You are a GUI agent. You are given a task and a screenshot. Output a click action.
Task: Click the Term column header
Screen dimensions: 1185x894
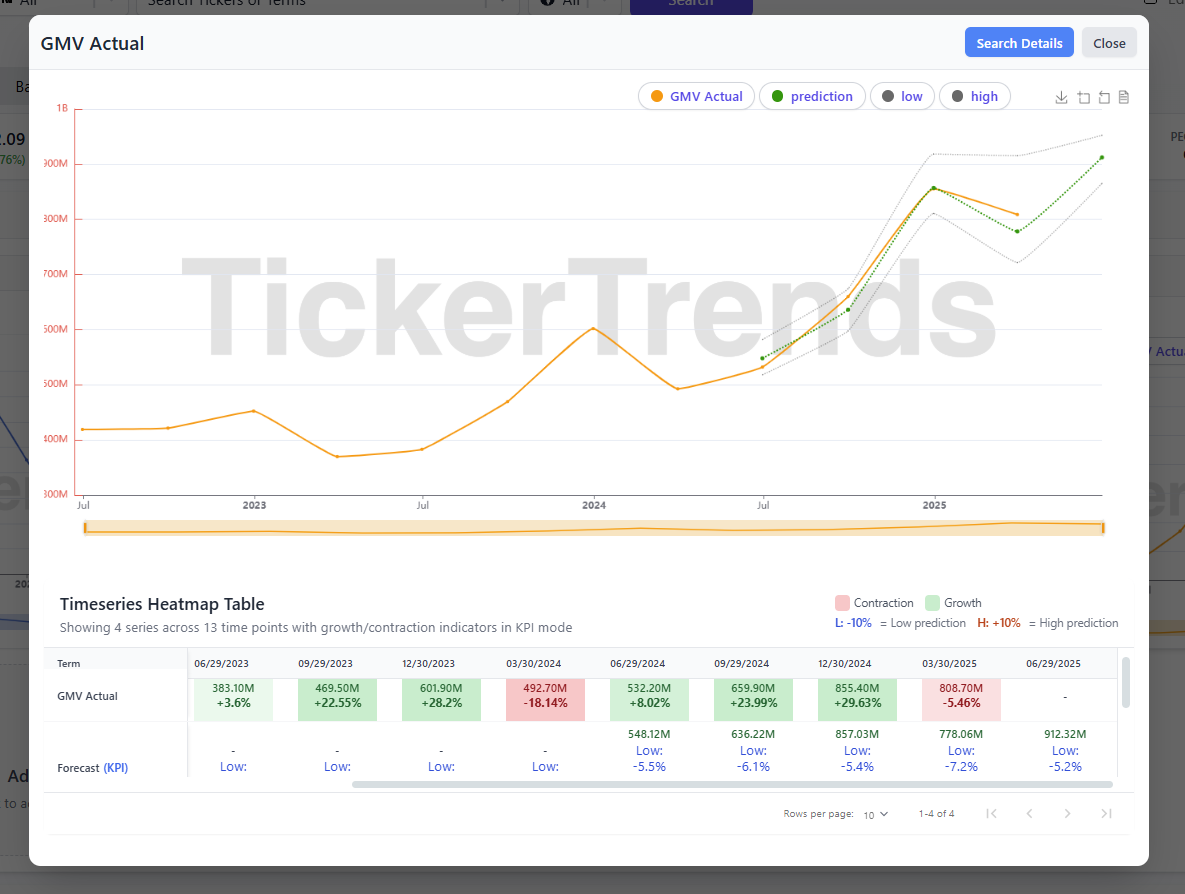coord(69,664)
